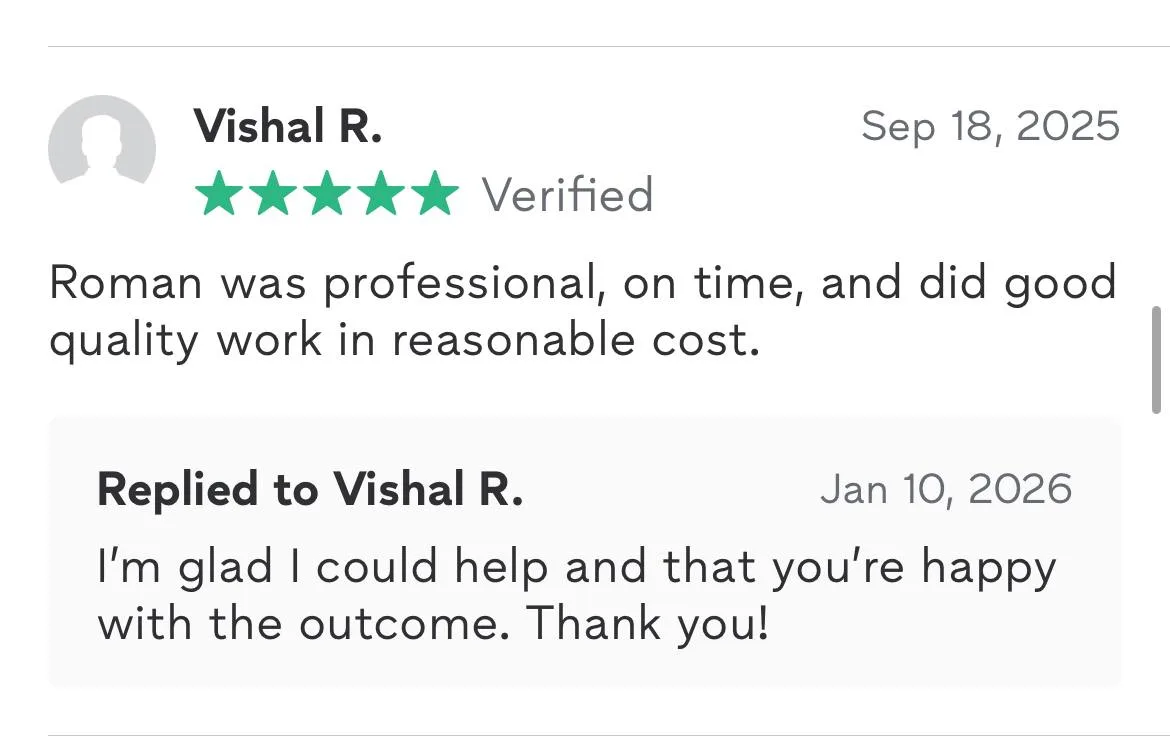This screenshot has width=1170, height=741.
Task: Click Vishal R.'s gray profile avatar
Action: tap(101, 147)
